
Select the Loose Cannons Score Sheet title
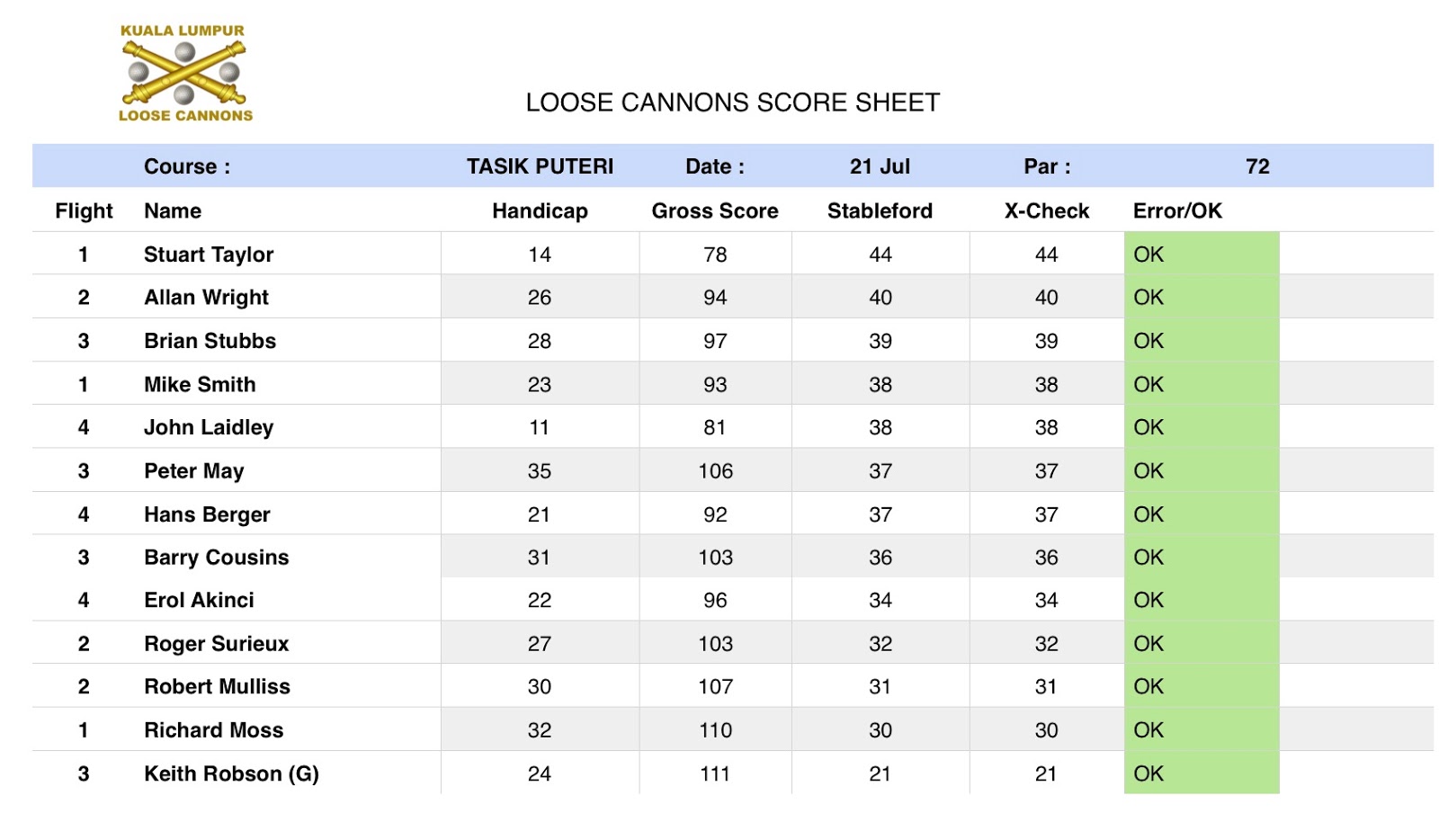click(732, 103)
